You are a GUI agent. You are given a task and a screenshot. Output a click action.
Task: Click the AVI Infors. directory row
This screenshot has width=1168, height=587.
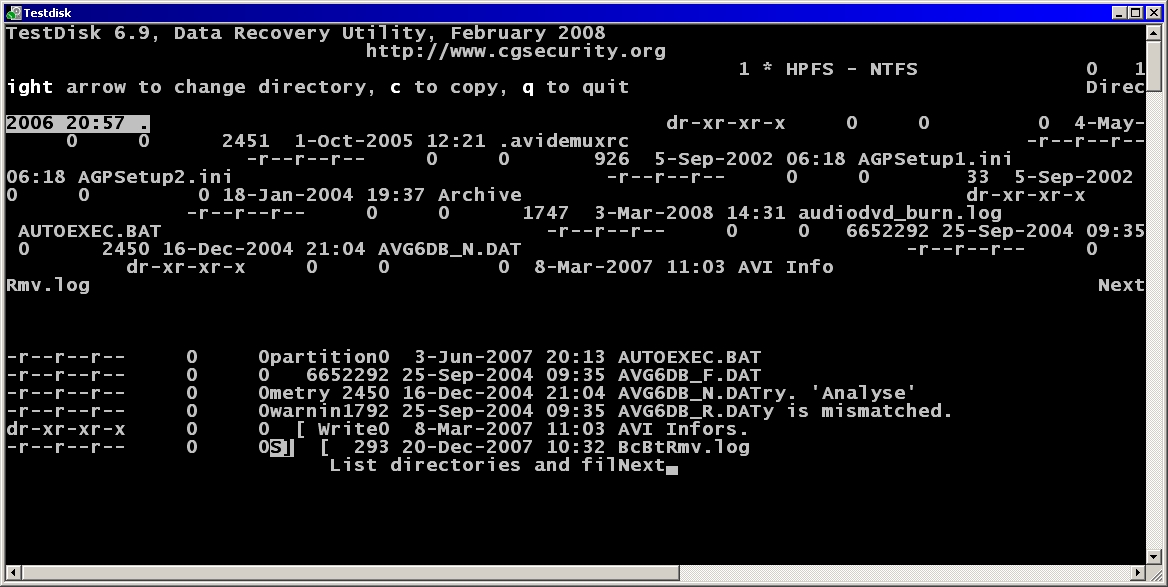point(378,429)
